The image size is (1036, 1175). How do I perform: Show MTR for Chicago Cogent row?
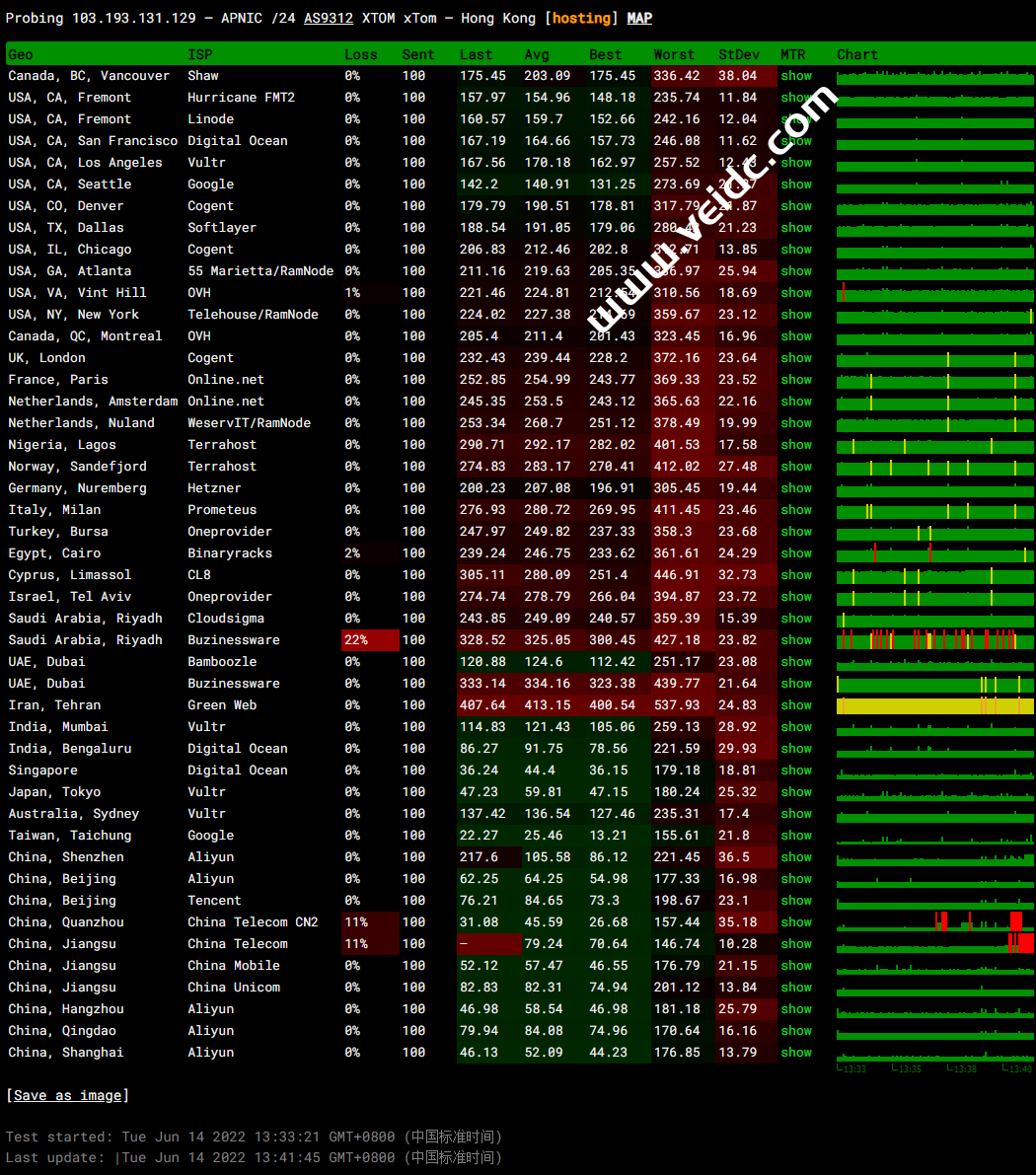(796, 250)
